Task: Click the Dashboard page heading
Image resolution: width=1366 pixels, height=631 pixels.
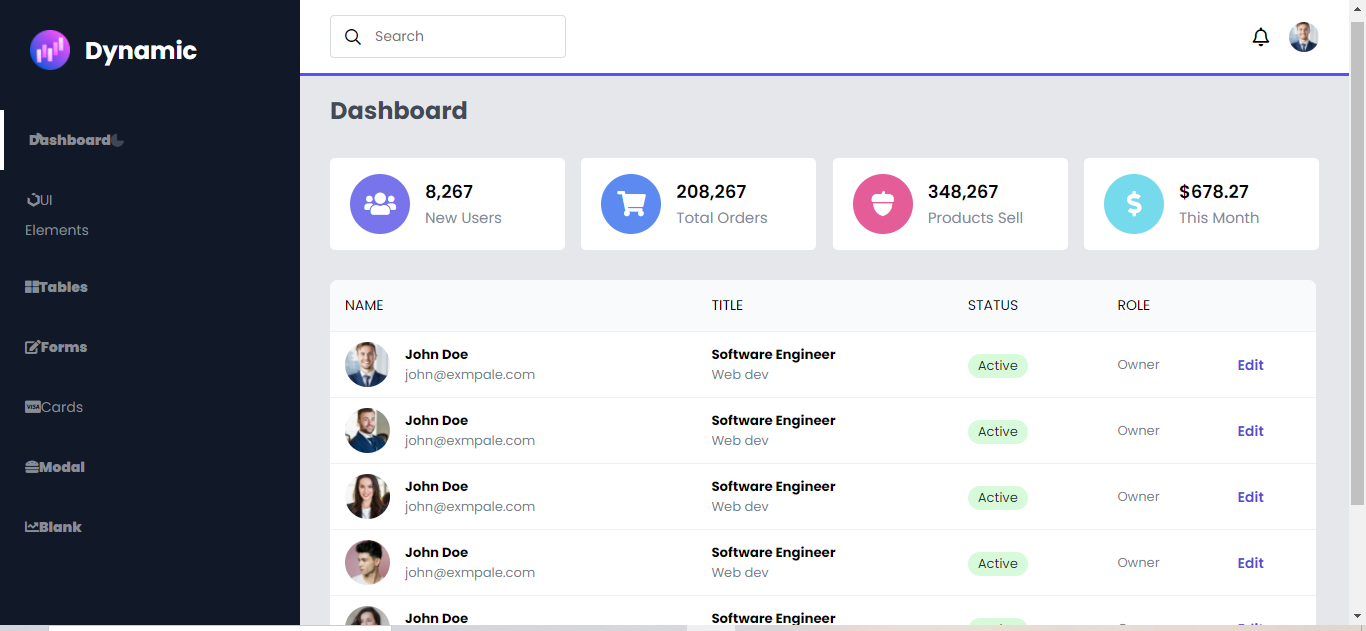Action: (x=399, y=111)
